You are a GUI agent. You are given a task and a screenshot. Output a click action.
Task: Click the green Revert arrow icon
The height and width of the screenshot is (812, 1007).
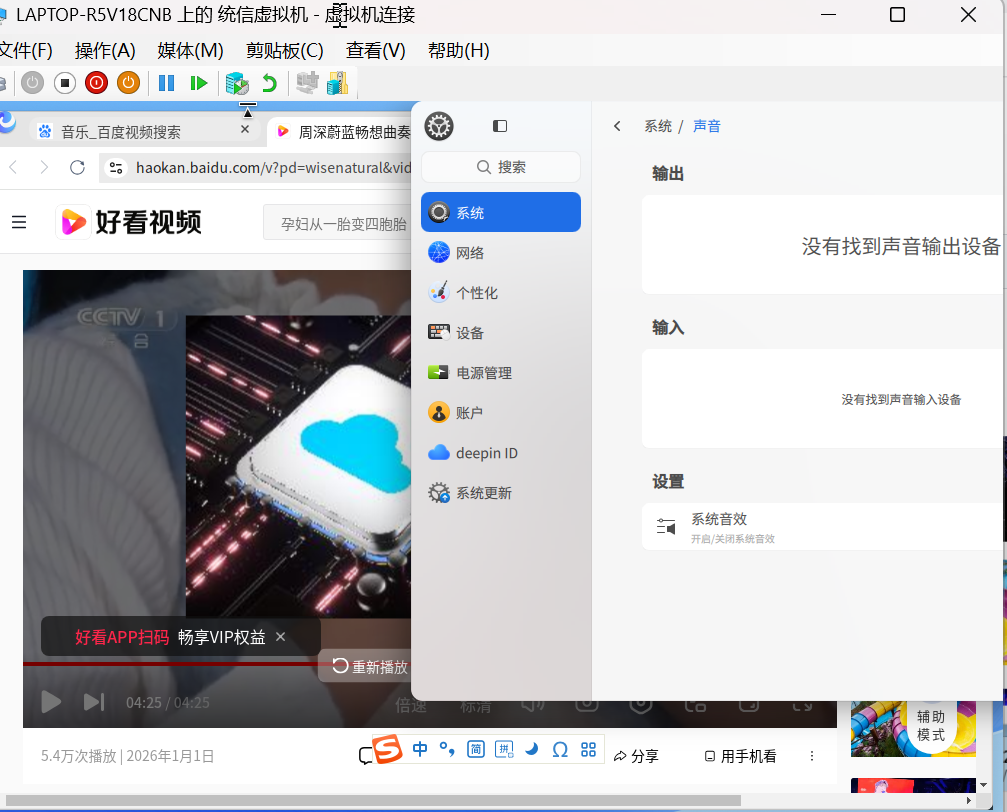click(x=269, y=83)
